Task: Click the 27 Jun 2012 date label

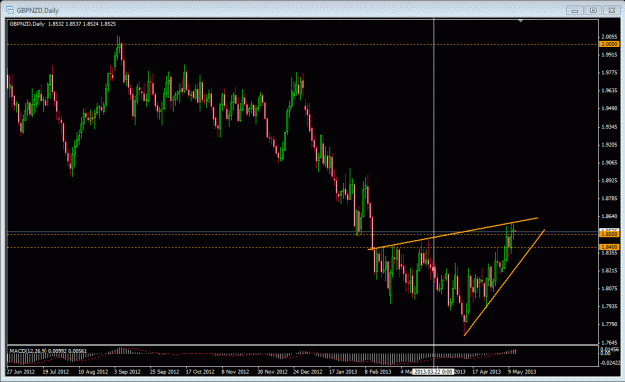Action: (x=21, y=372)
